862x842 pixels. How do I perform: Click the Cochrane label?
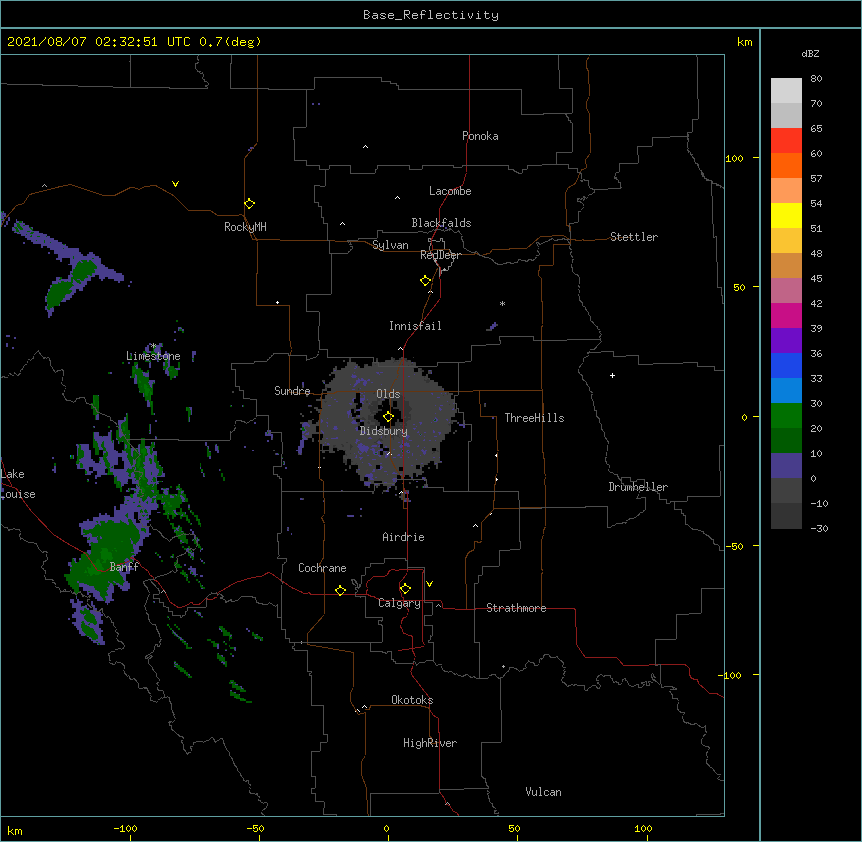(x=322, y=568)
